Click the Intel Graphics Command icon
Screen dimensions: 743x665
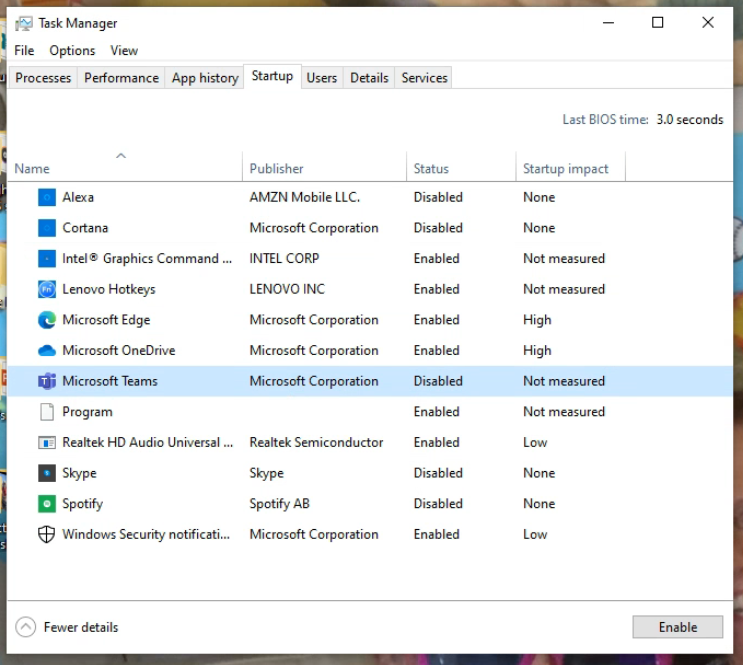point(47,258)
